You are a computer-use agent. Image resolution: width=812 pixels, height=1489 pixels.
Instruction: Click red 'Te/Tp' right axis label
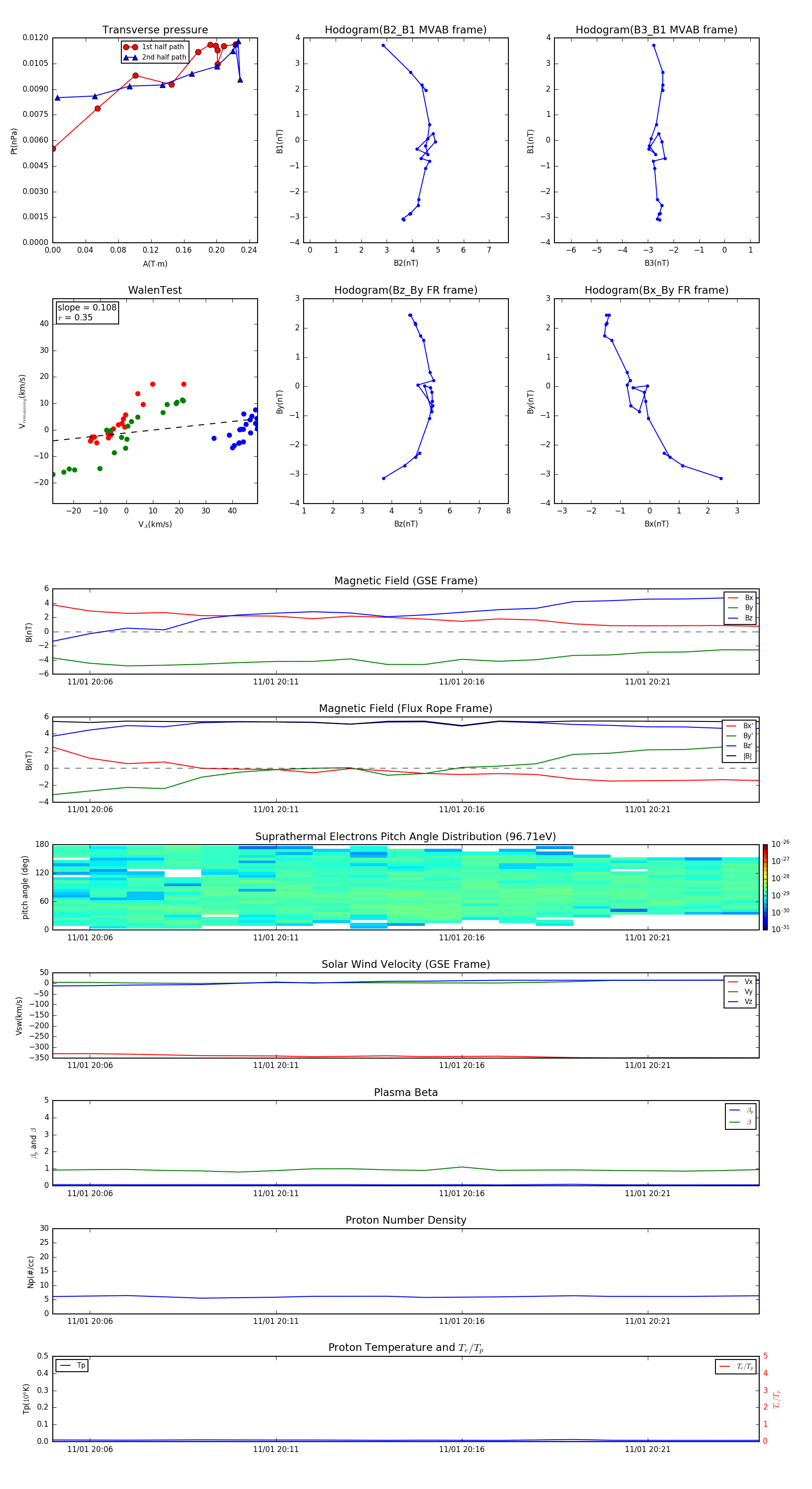[x=777, y=1399]
